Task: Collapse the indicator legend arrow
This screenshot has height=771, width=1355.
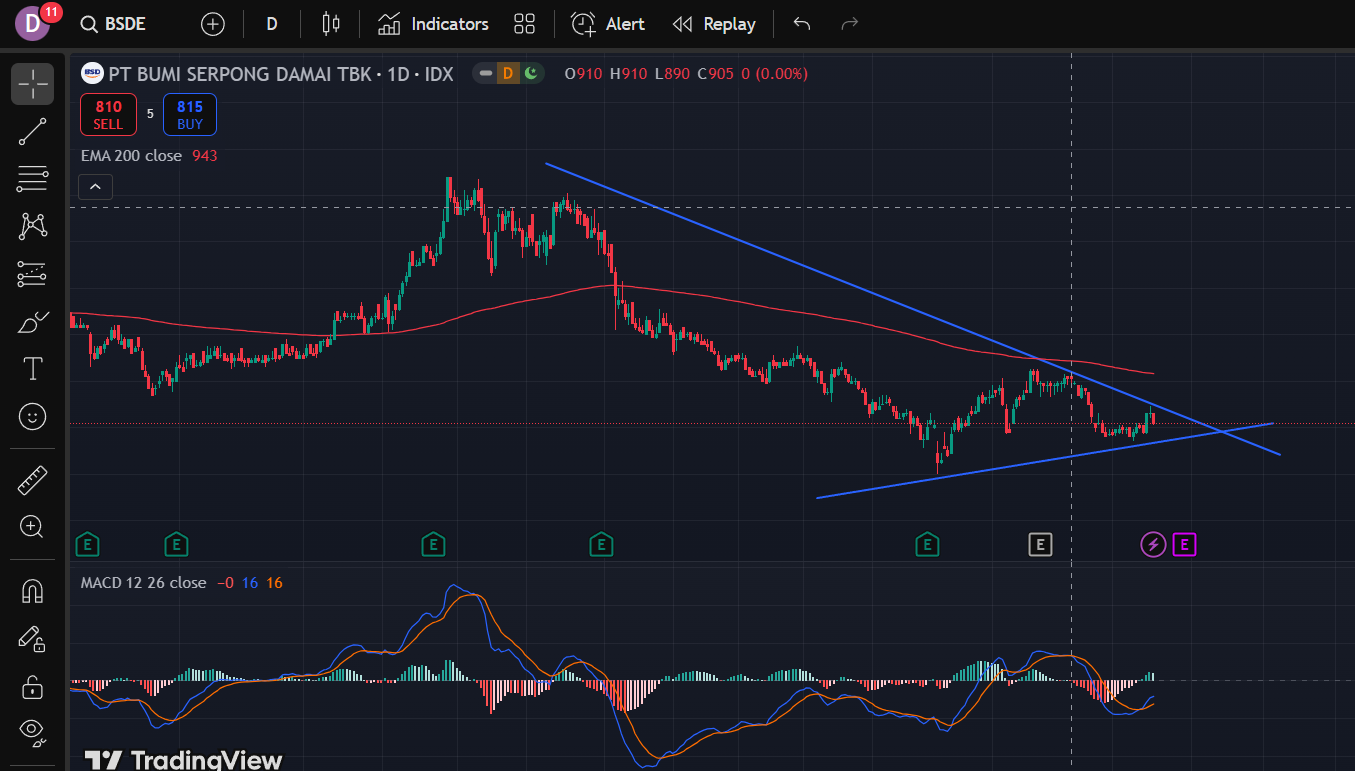Action: pos(96,186)
